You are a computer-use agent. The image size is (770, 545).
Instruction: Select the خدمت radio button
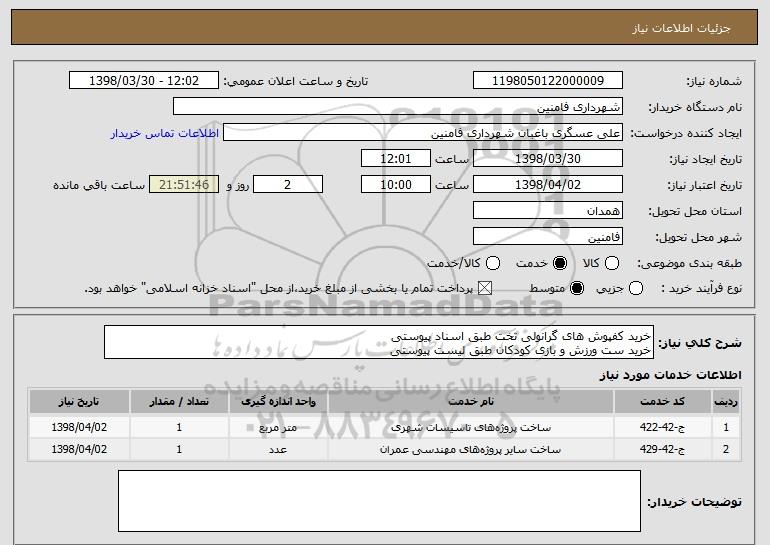560,263
